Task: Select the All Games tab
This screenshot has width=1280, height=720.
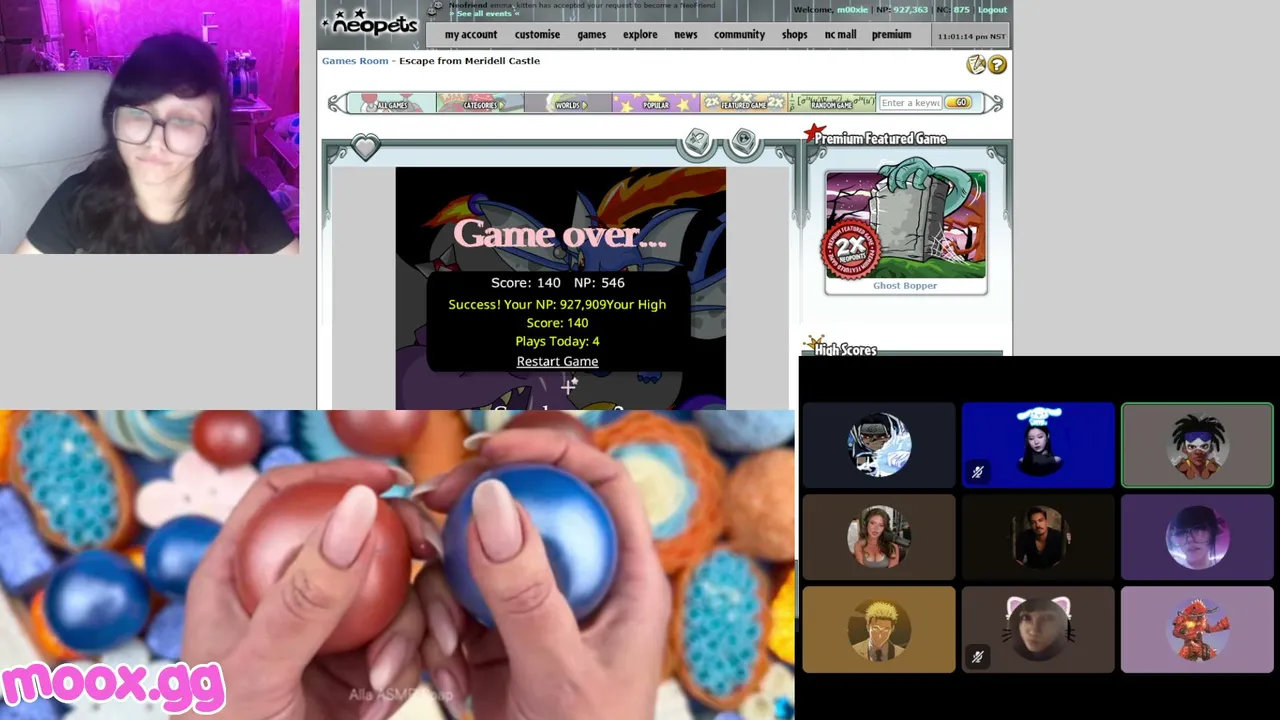Action: (x=392, y=103)
